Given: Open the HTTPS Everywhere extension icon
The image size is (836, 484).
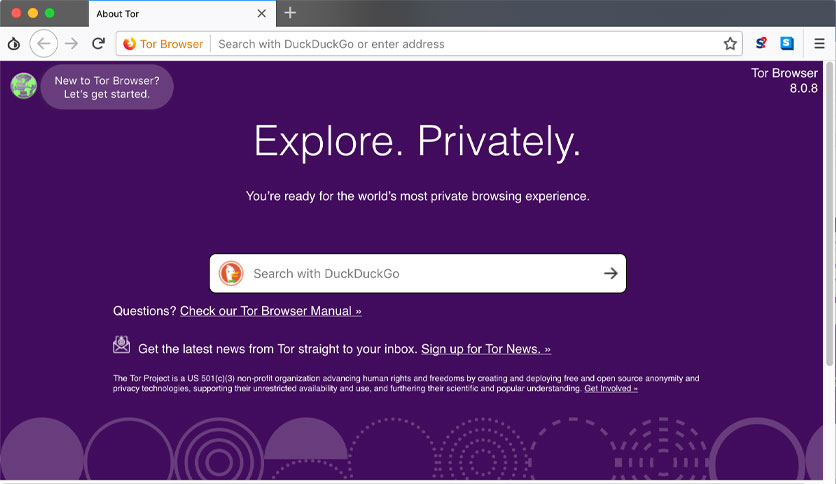Looking at the screenshot, I should pos(787,43).
